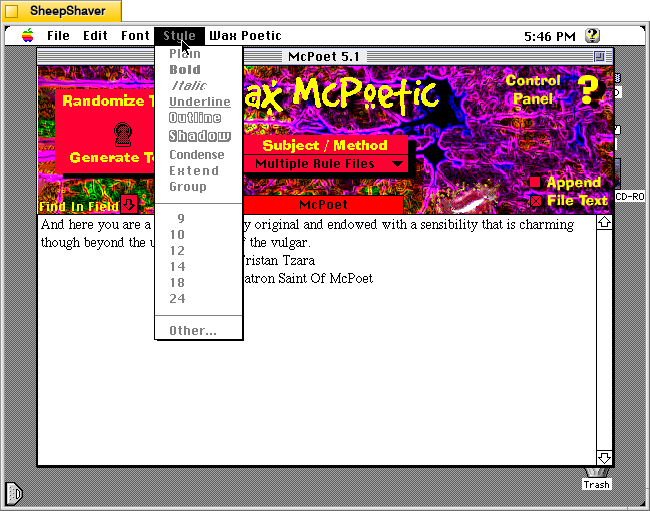Open the Wax Poetic menu
The image size is (650, 511).
pyautogui.click(x=245, y=36)
